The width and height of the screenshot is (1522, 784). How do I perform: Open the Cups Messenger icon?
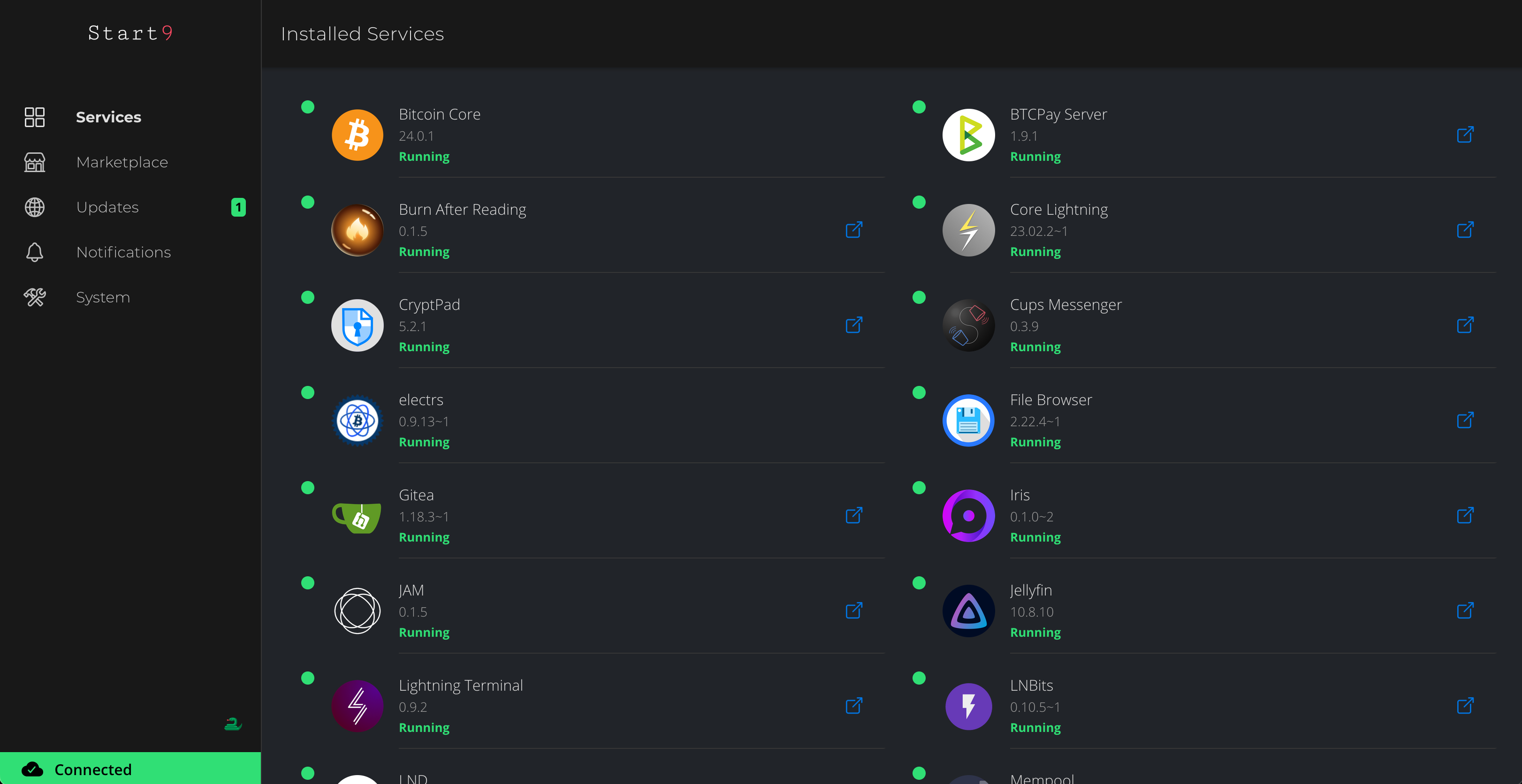968,325
